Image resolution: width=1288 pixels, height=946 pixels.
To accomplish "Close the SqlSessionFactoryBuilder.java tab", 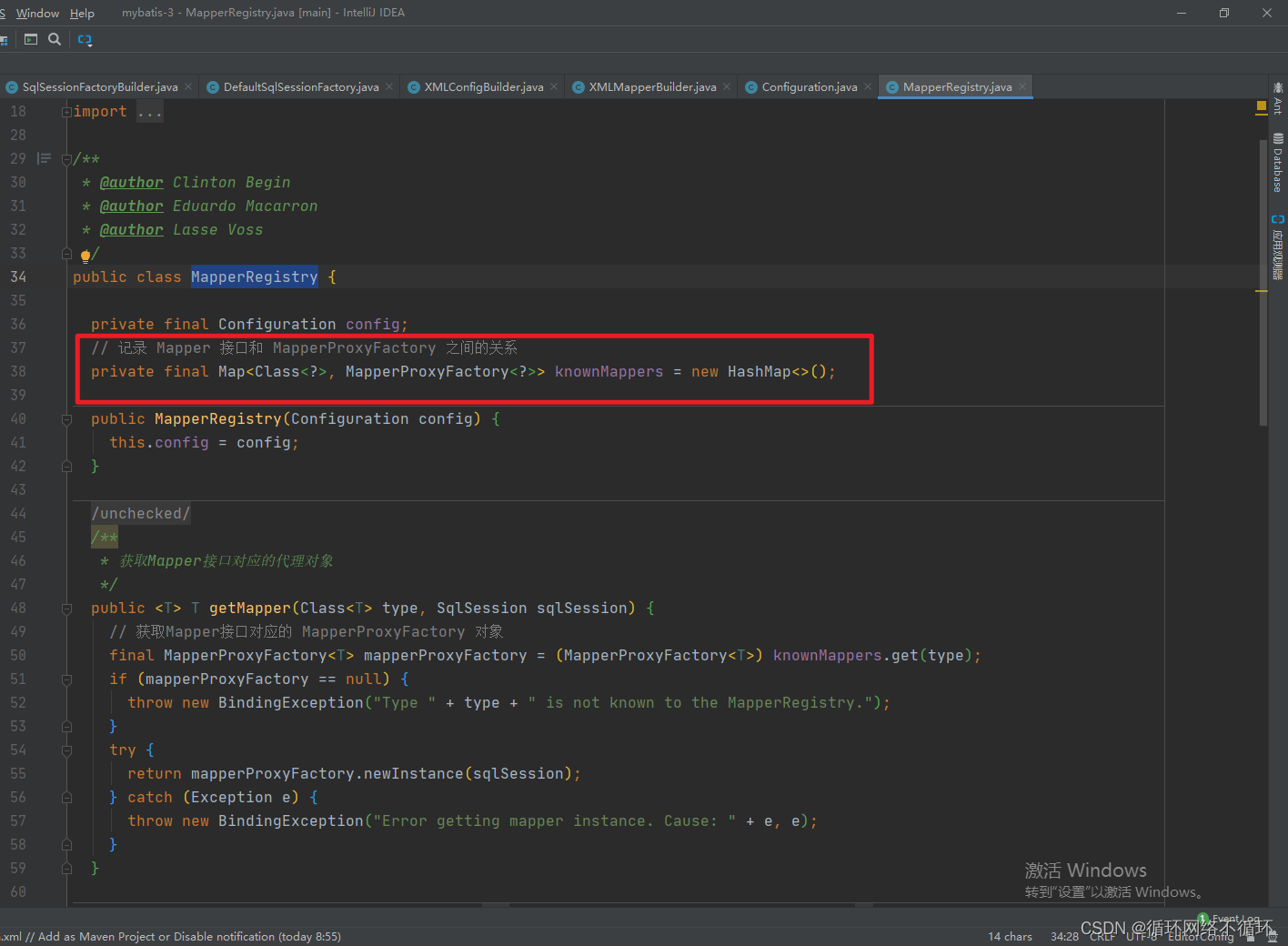I will click(188, 86).
